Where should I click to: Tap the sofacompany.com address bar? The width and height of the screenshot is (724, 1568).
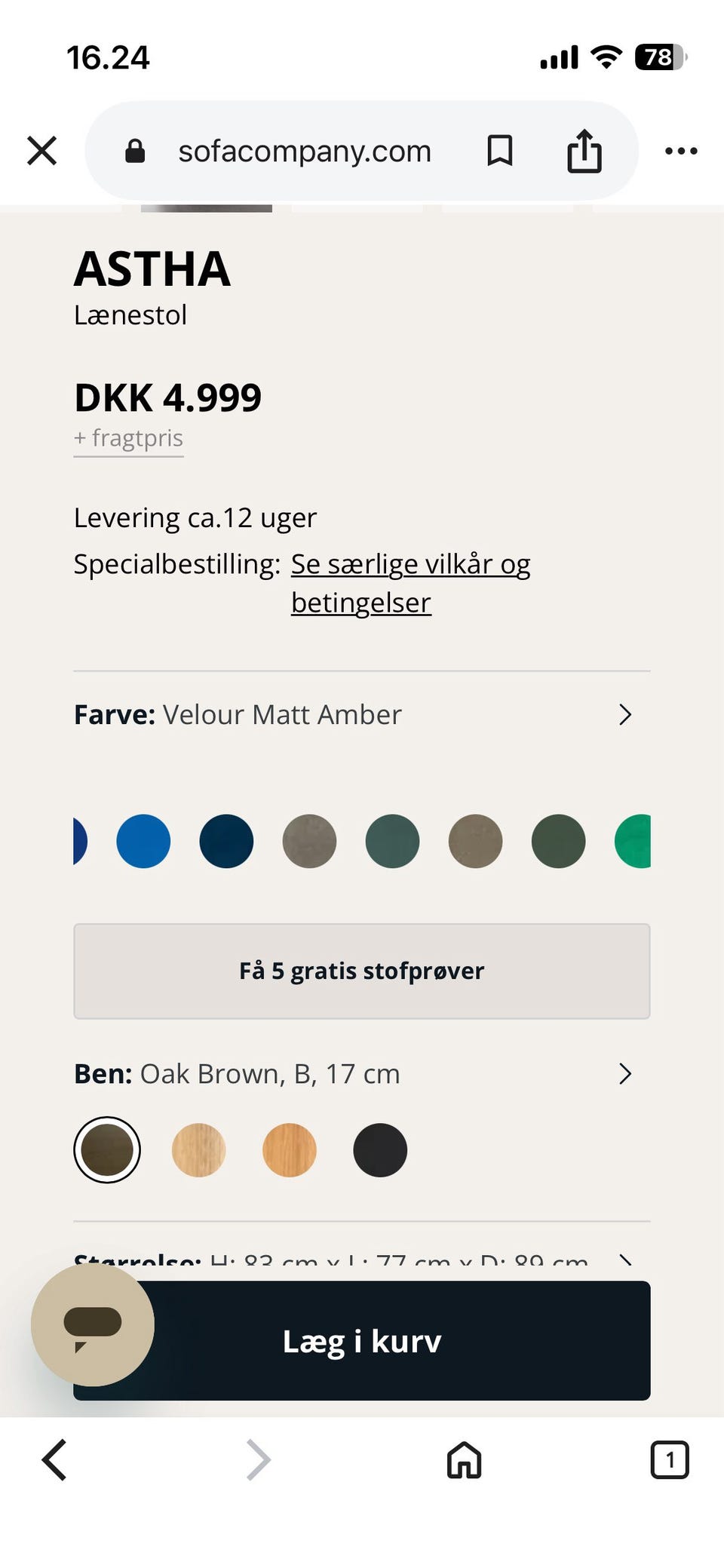[x=305, y=151]
